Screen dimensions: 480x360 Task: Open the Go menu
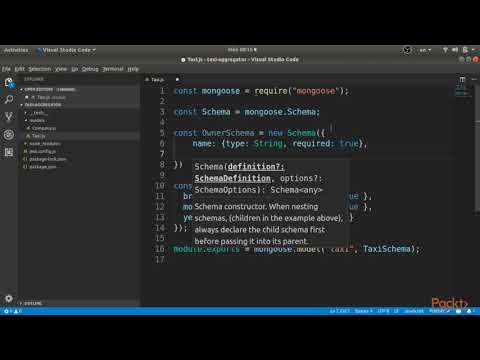pyautogui.click(x=75, y=69)
